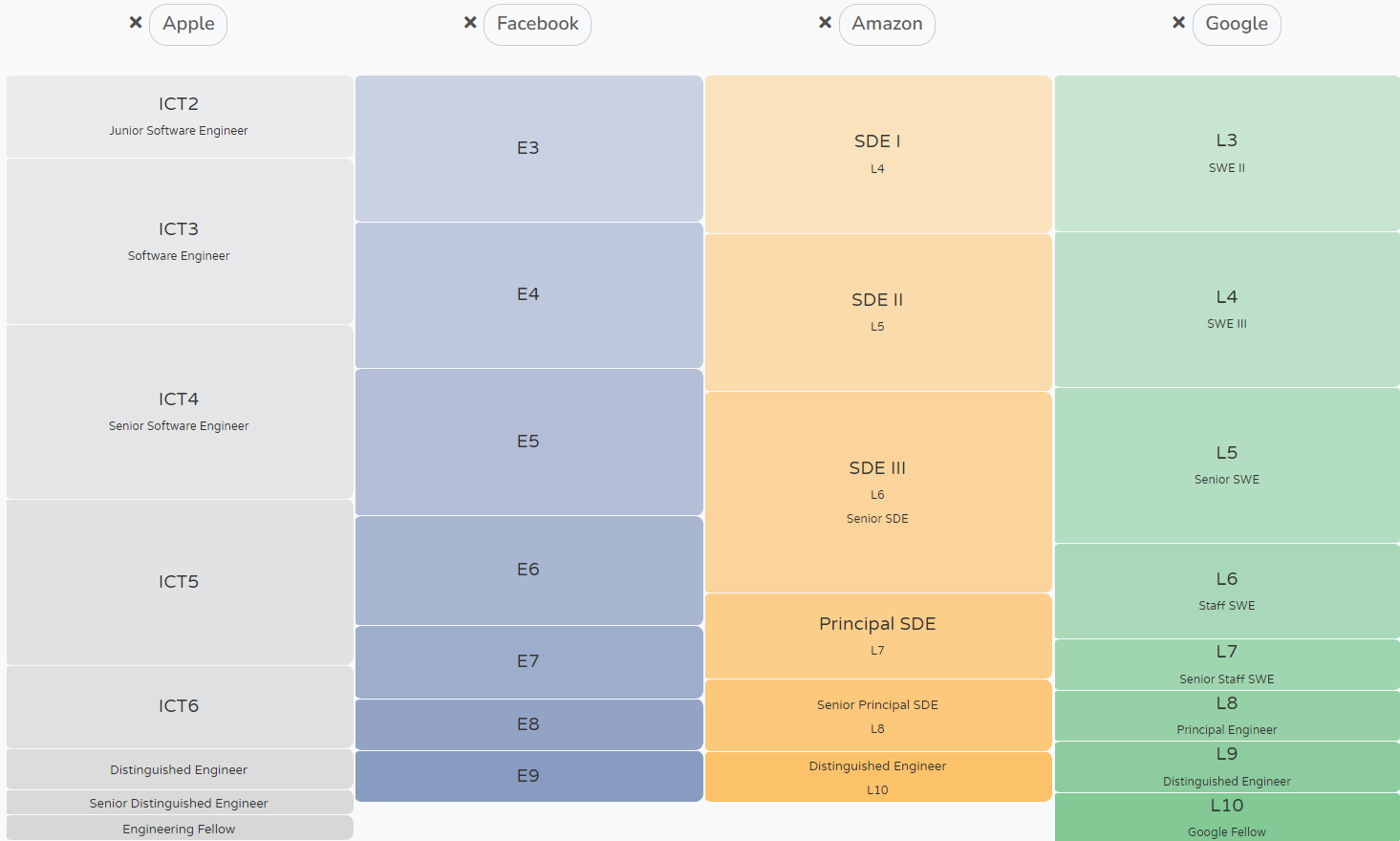Click the Facebook E5 level cell
The width and height of the screenshot is (1400, 841).
(528, 441)
